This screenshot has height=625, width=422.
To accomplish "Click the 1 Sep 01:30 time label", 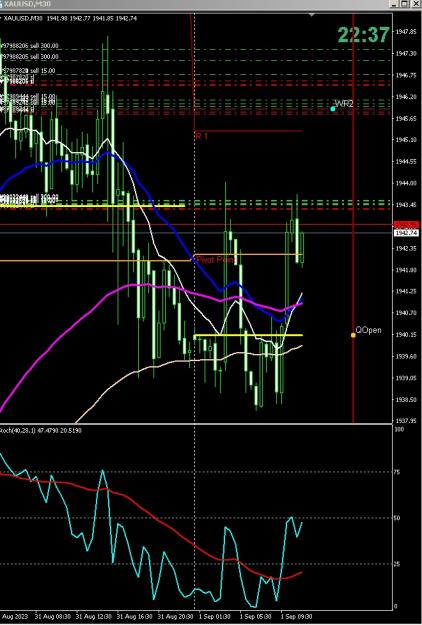I will pos(215,616).
